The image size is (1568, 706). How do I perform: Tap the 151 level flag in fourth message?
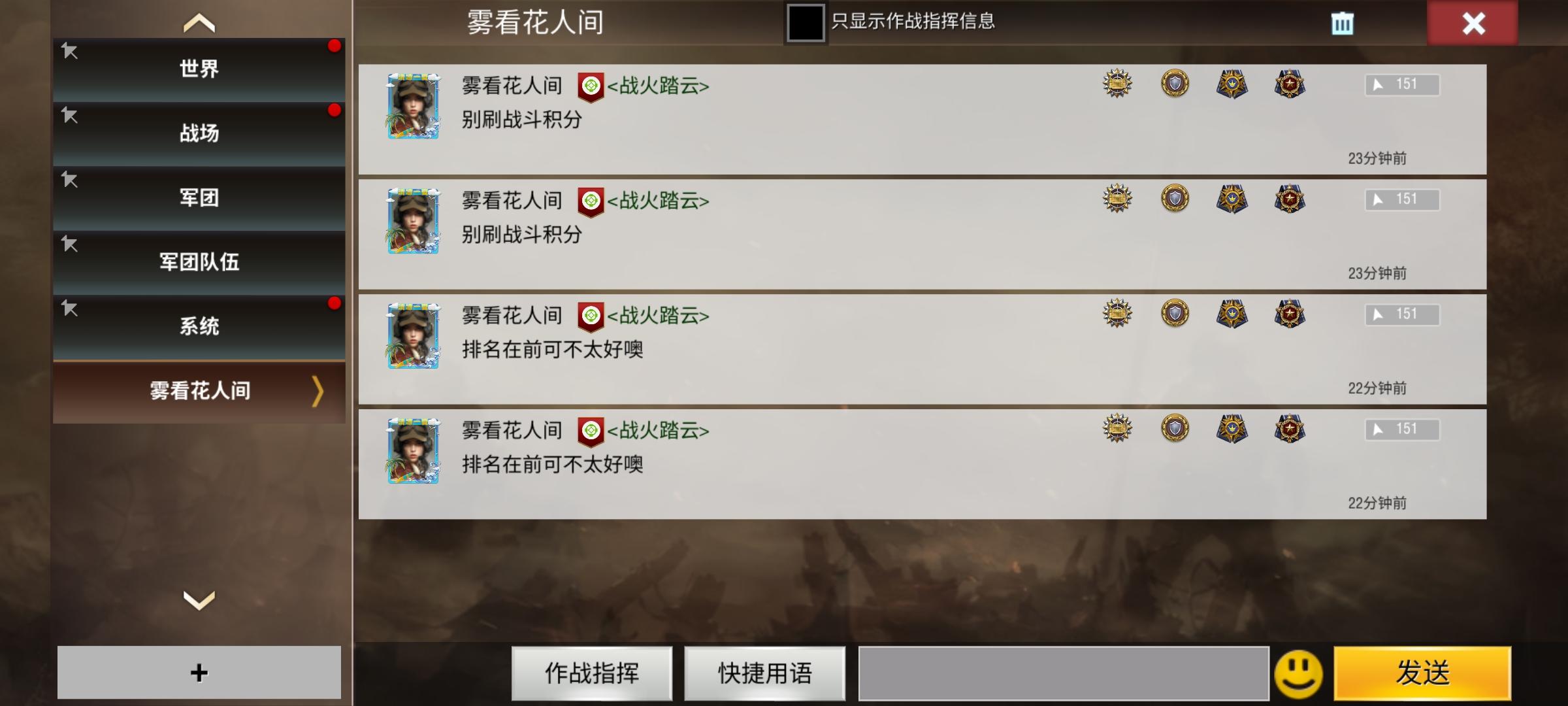pyautogui.click(x=1402, y=429)
